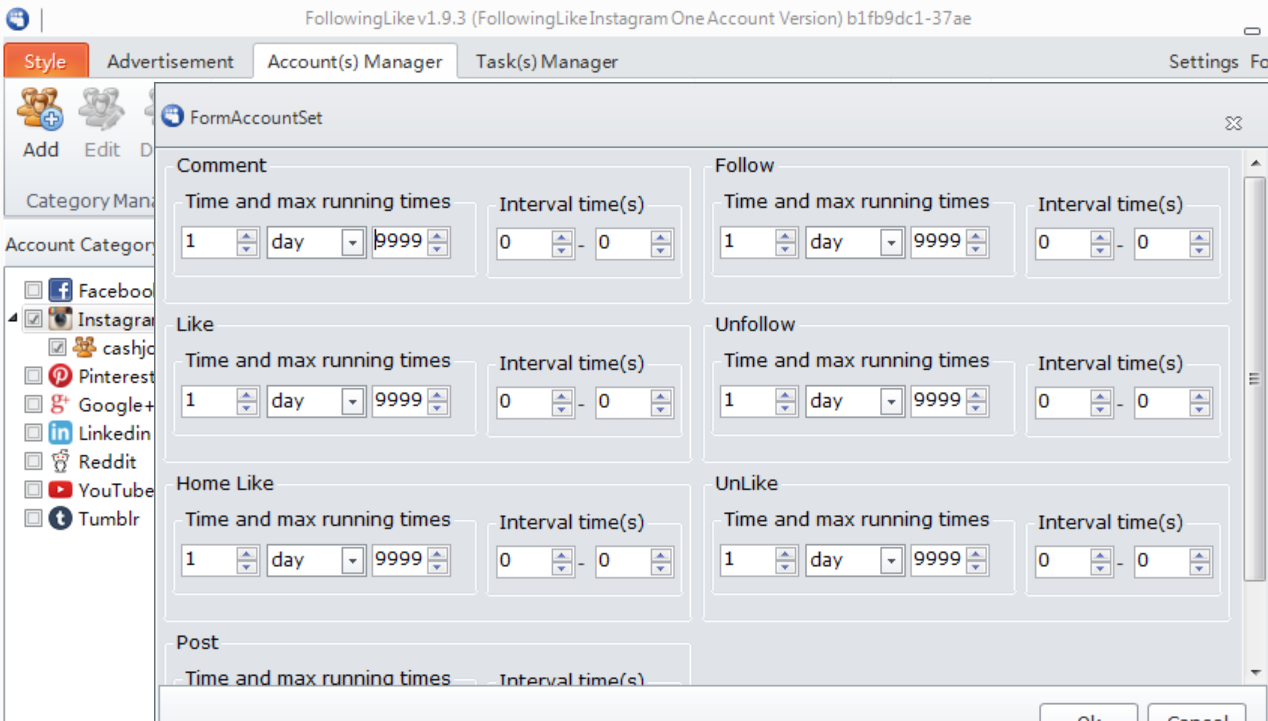Screen dimensions: 1268x721
Task: Collapse the Instagram tree node arrow
Action: [13, 319]
